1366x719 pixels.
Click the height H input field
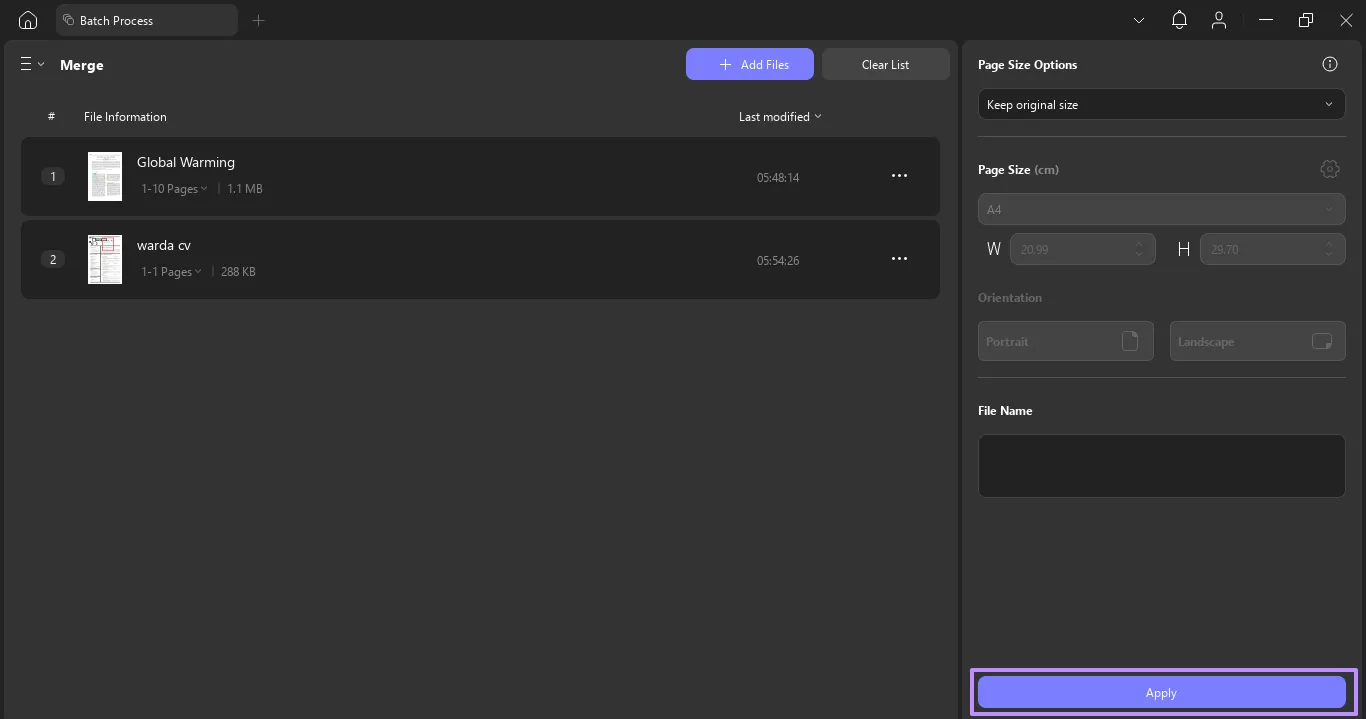(1273, 249)
